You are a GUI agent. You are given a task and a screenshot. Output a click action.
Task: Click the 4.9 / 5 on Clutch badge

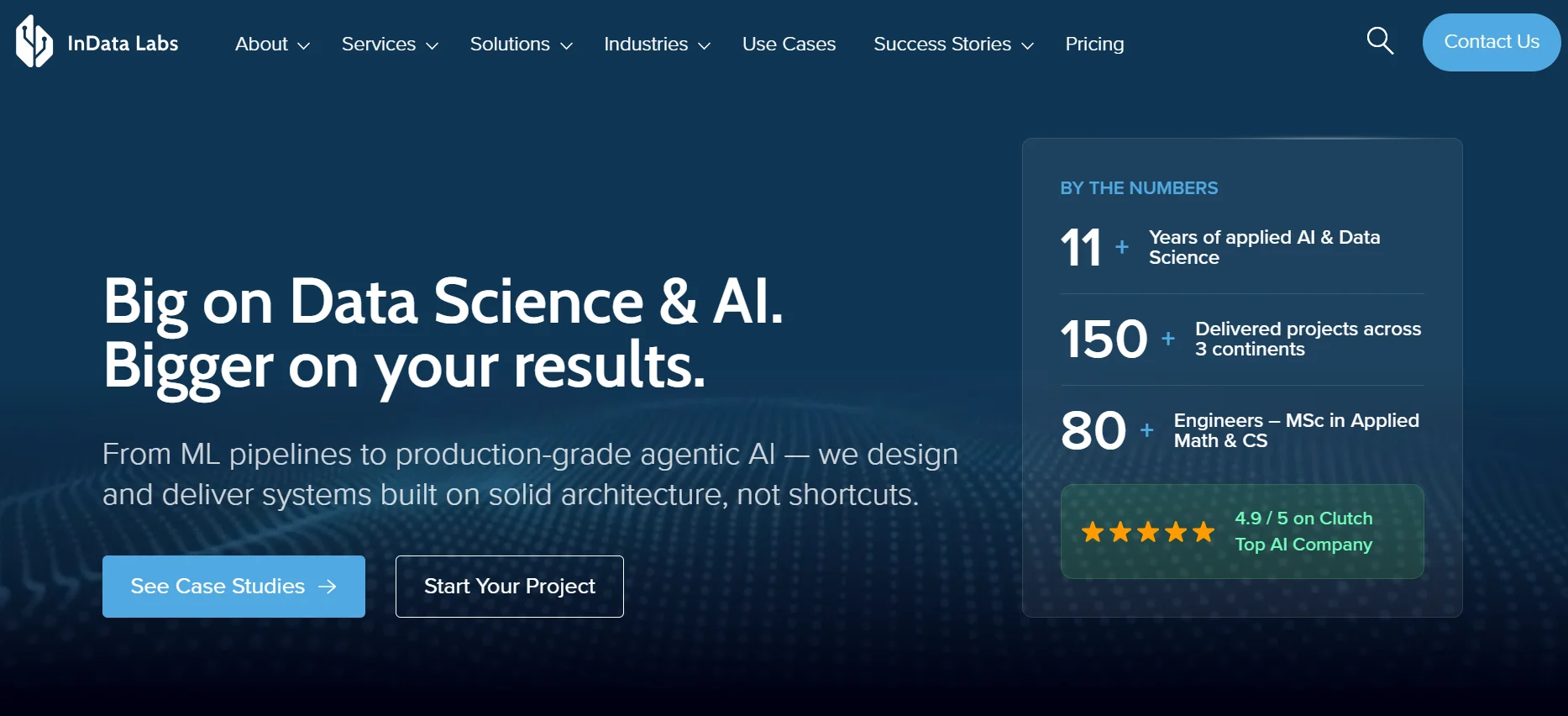coord(1242,531)
